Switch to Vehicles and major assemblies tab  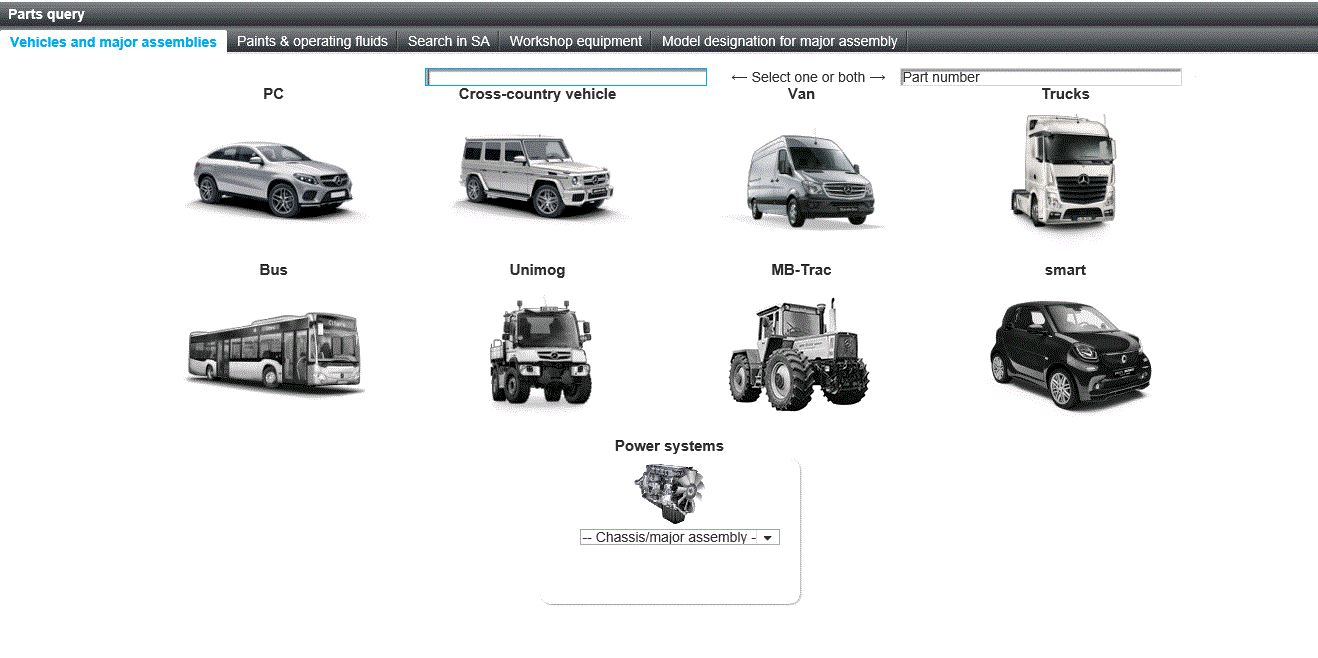[113, 42]
